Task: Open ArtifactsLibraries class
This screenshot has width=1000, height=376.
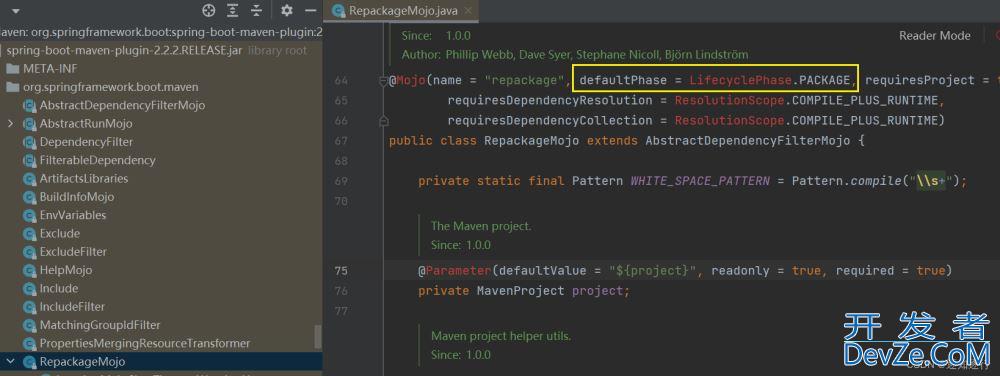Action: [x=84, y=178]
